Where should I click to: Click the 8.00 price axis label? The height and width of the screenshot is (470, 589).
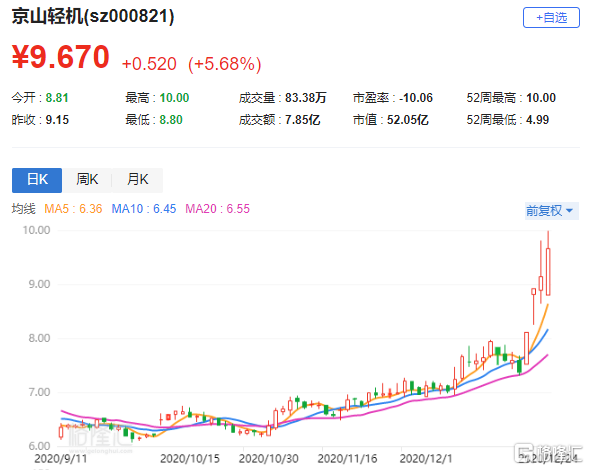[39, 338]
